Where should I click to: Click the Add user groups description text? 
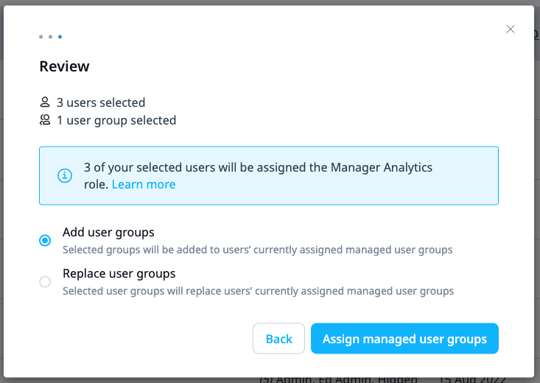click(257, 250)
